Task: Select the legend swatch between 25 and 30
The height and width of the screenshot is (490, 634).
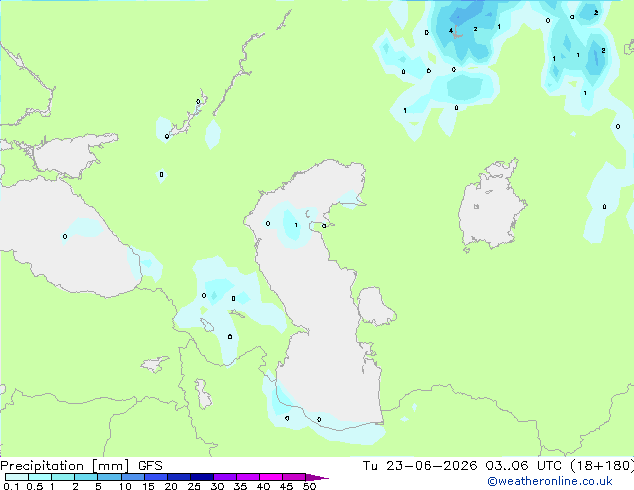Action: [201, 477]
